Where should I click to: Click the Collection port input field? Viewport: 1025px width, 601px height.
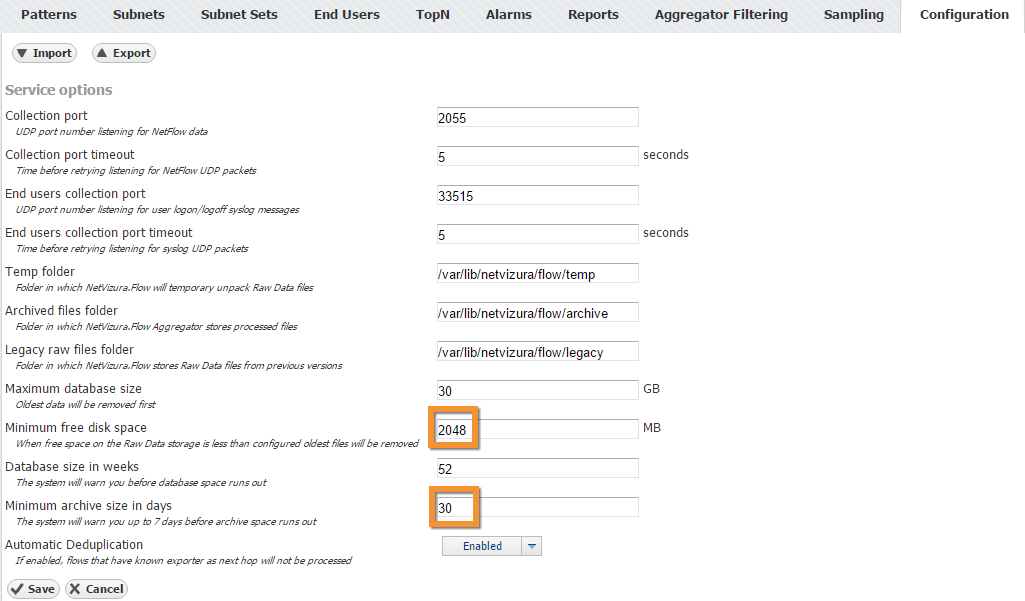tap(537, 117)
